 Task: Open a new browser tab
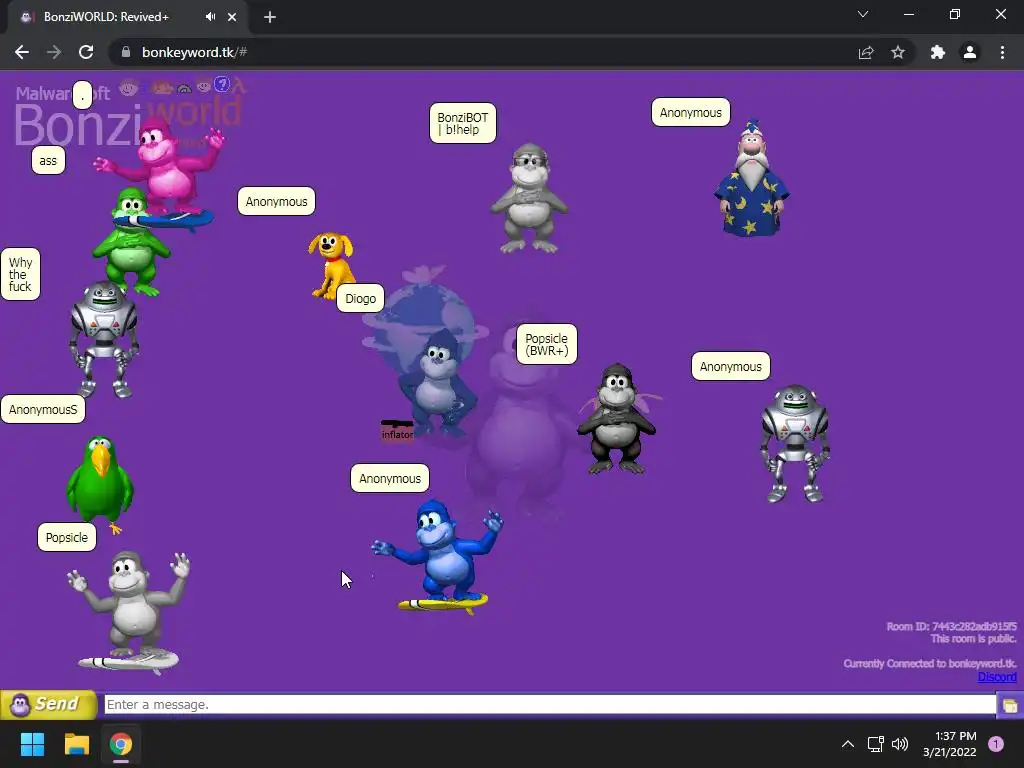pos(270,17)
